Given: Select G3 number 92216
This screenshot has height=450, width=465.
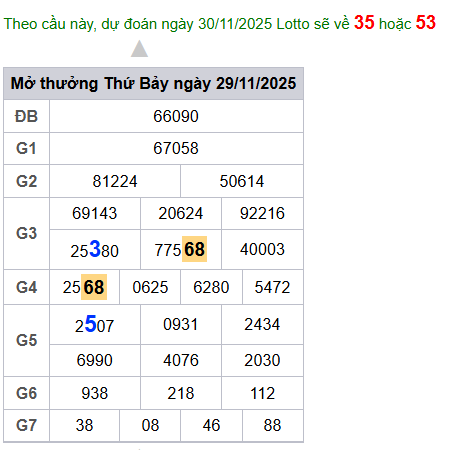Looking at the screenshot, I should tap(262, 213).
